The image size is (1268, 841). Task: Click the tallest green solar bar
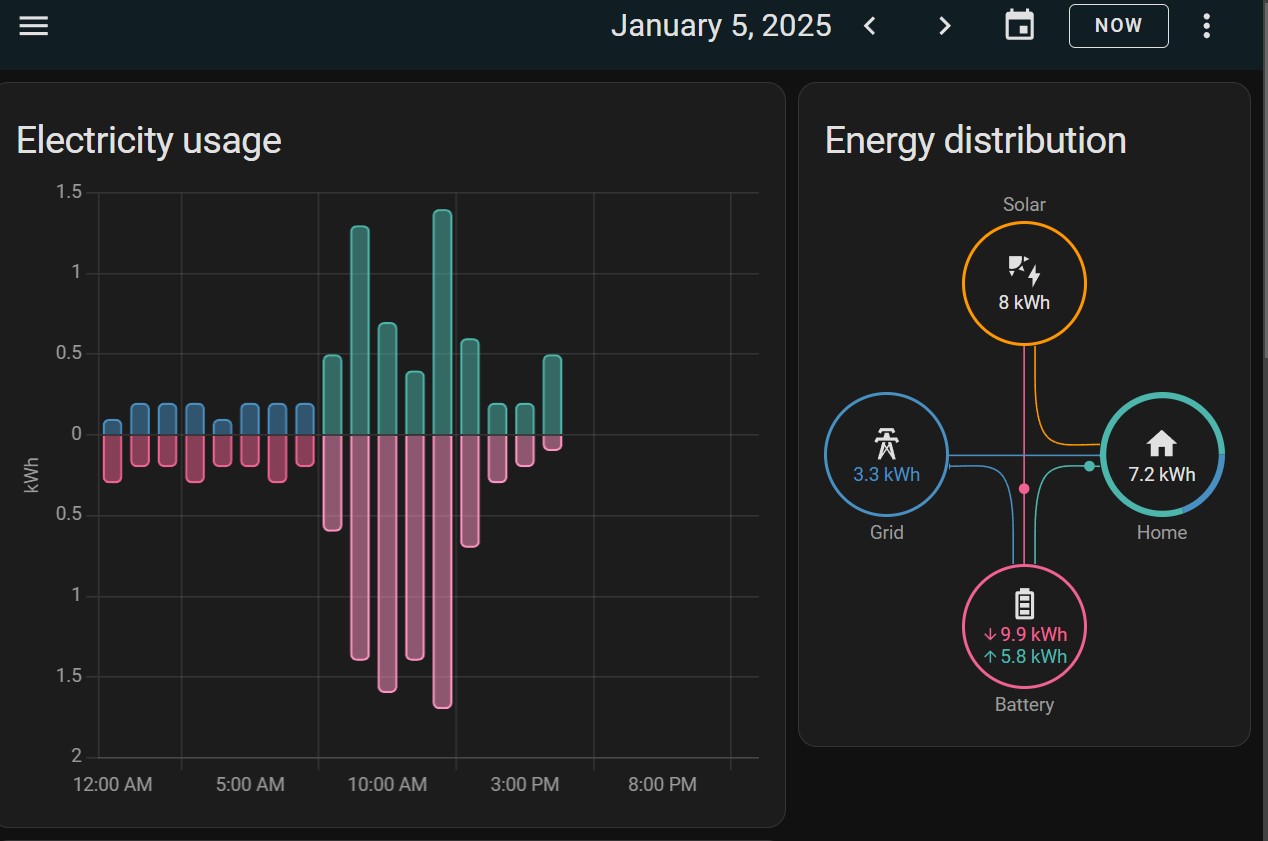coord(442,320)
